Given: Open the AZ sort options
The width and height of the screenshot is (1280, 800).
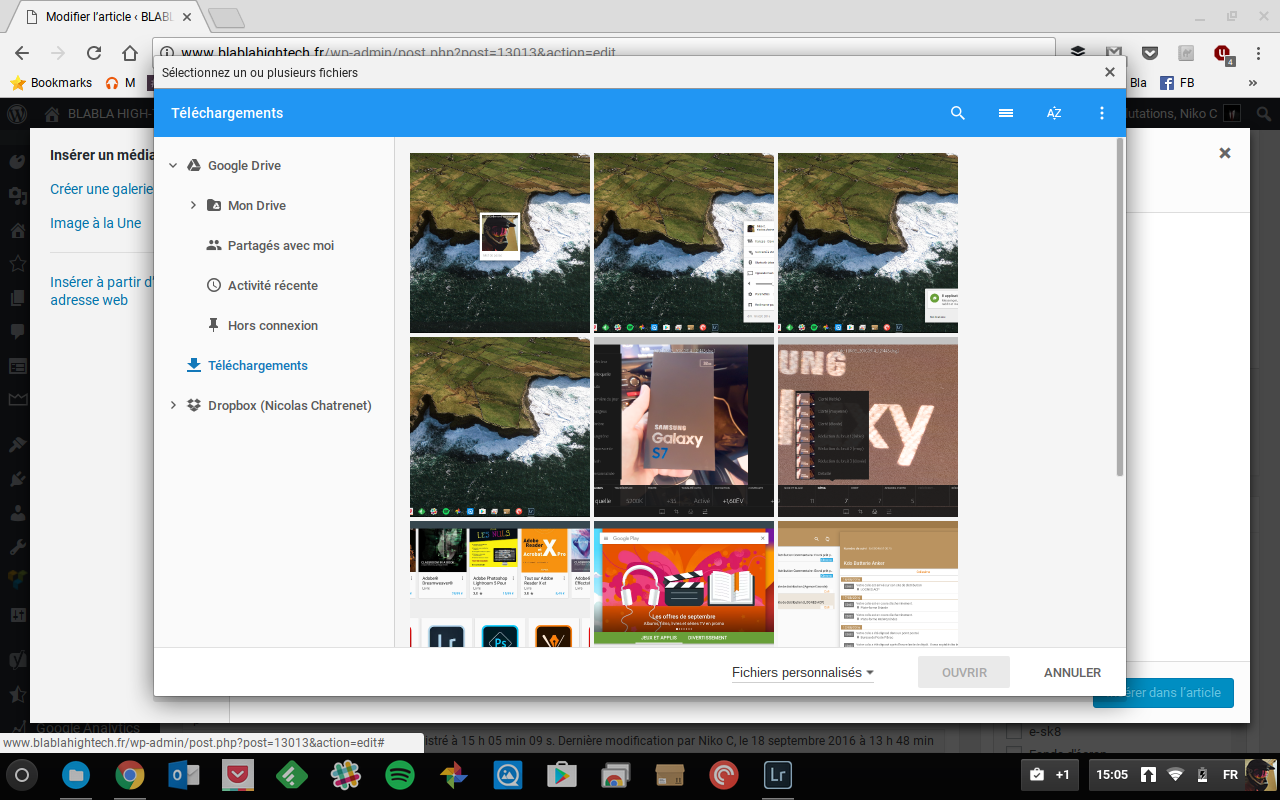Looking at the screenshot, I should click(1054, 113).
